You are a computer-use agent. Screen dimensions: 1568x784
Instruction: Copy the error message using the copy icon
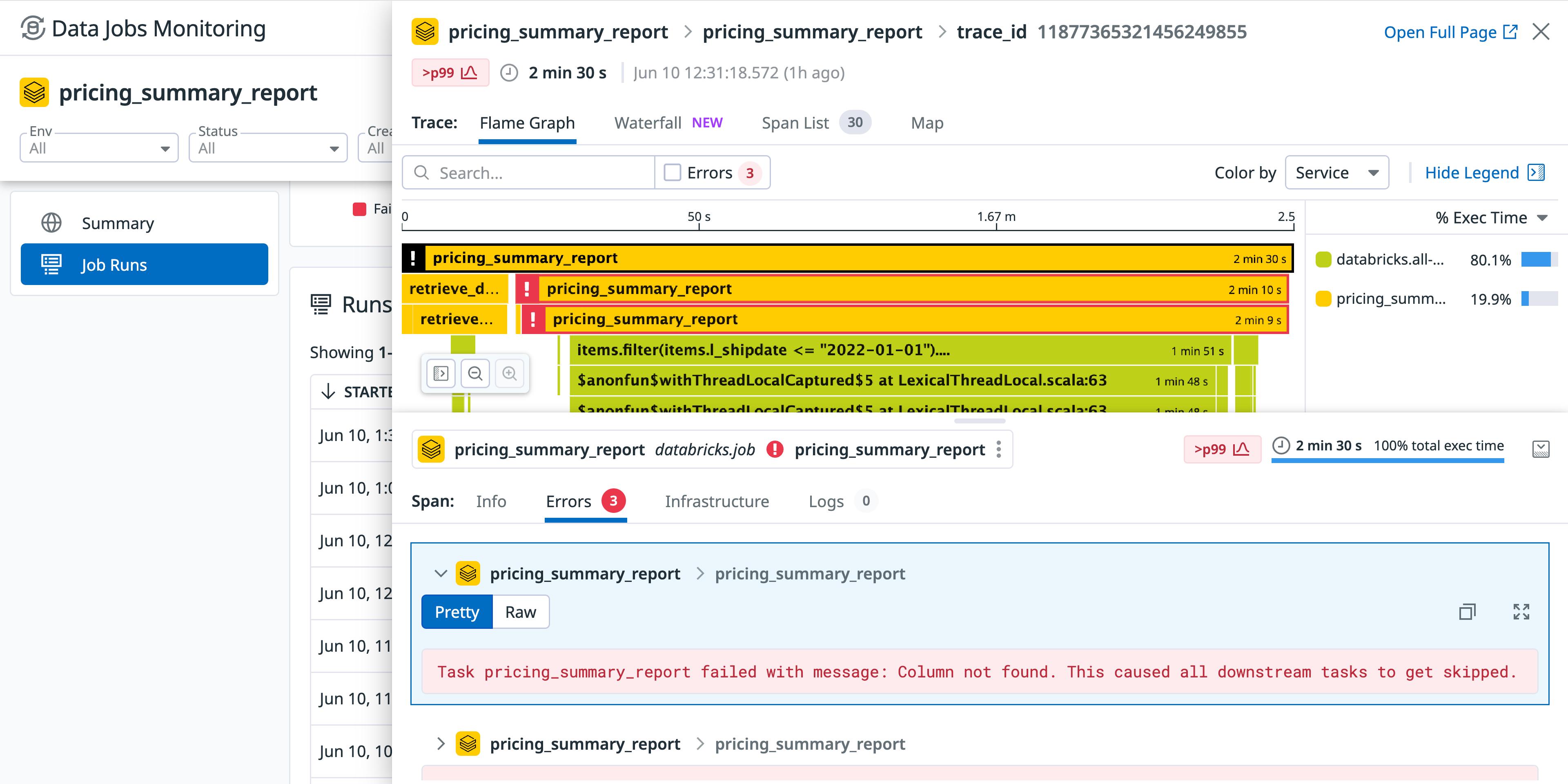(1468, 612)
